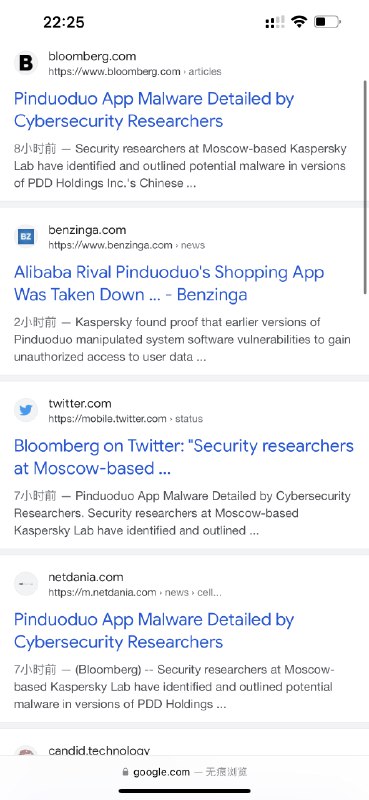Tap the mobile.twitter.com status URL breadcrumb
Image resolution: width=369 pixels, height=800 pixels.
coord(126,419)
